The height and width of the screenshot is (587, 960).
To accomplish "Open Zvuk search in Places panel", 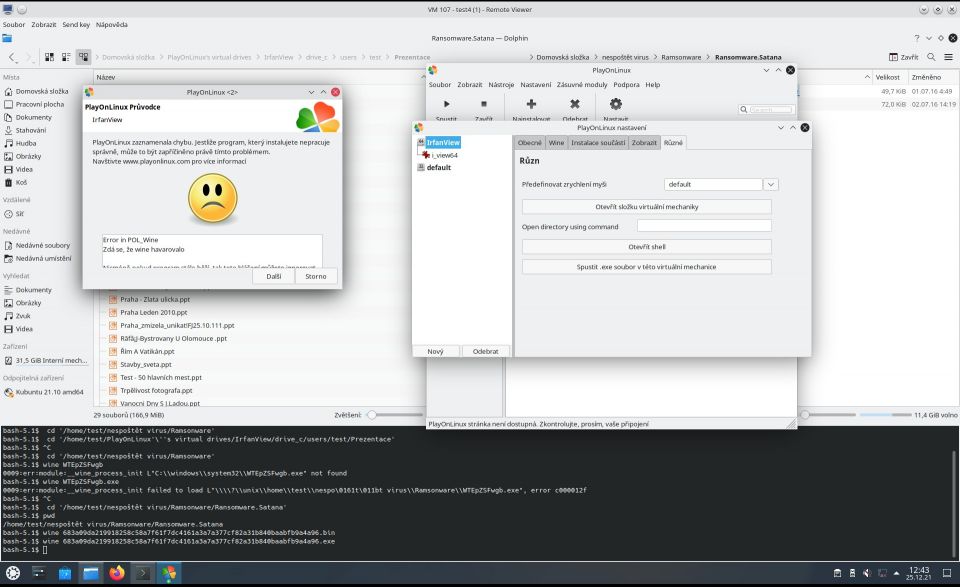I will tap(23, 316).
